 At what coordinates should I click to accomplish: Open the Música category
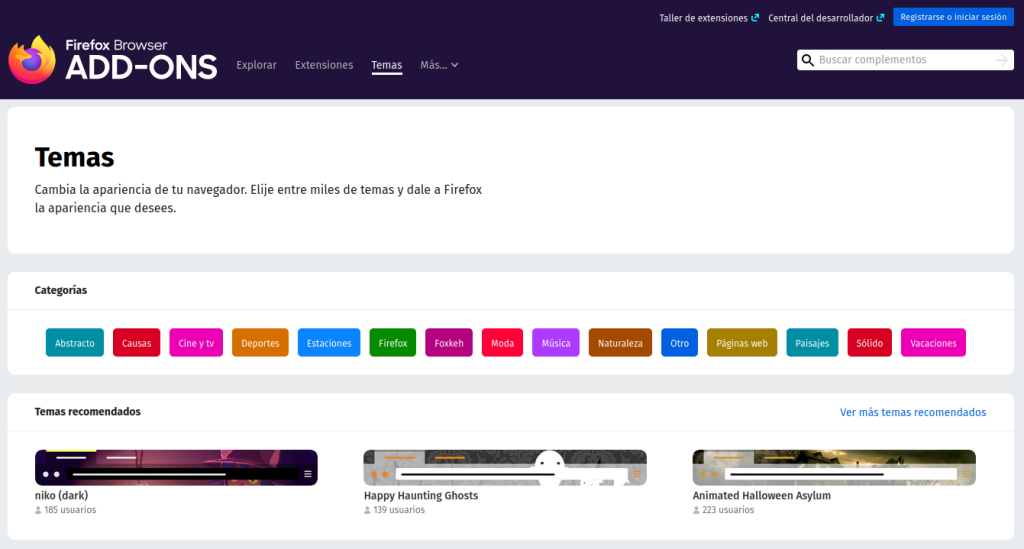coord(556,343)
